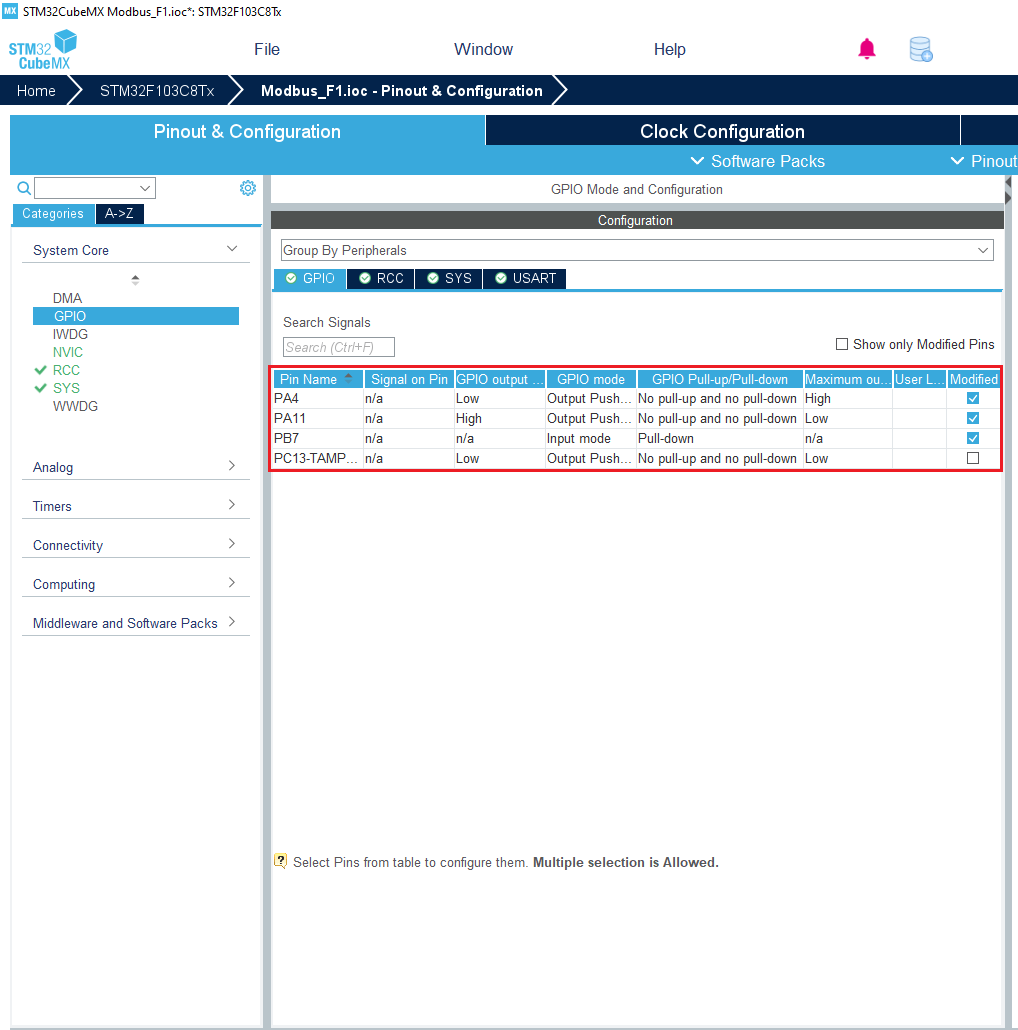This screenshot has width=1018, height=1030.
Task: Toggle Modified checkbox for PA4
Action: point(973,398)
